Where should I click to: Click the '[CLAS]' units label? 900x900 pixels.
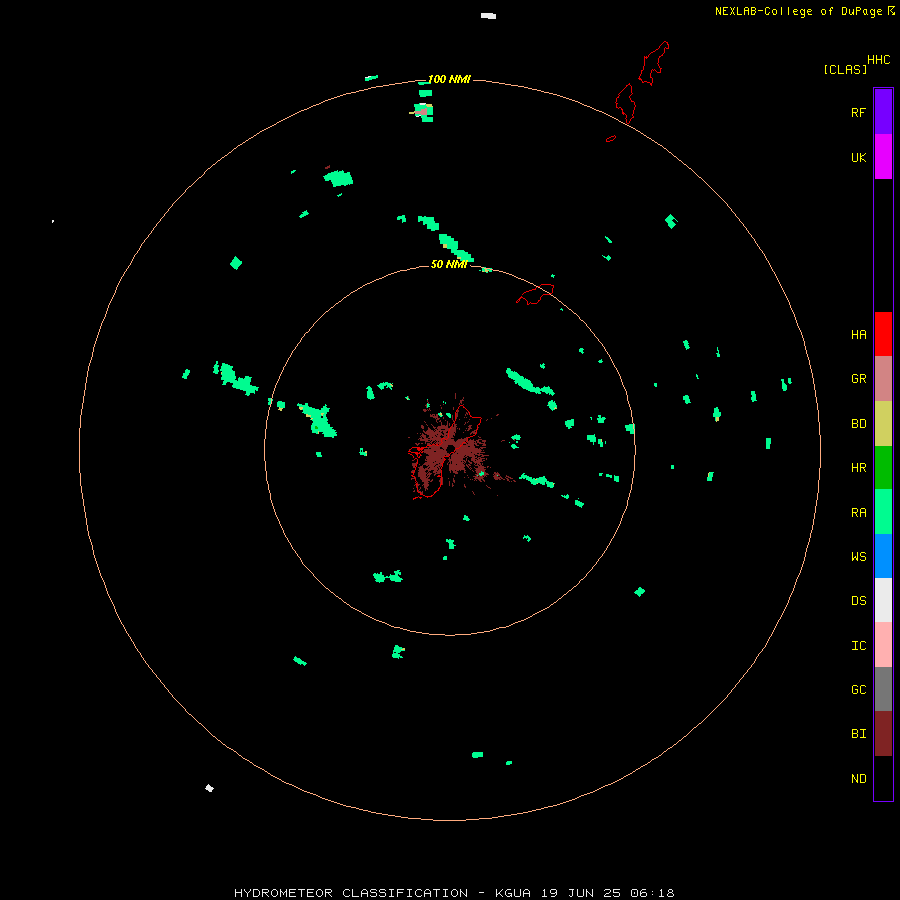[845, 69]
